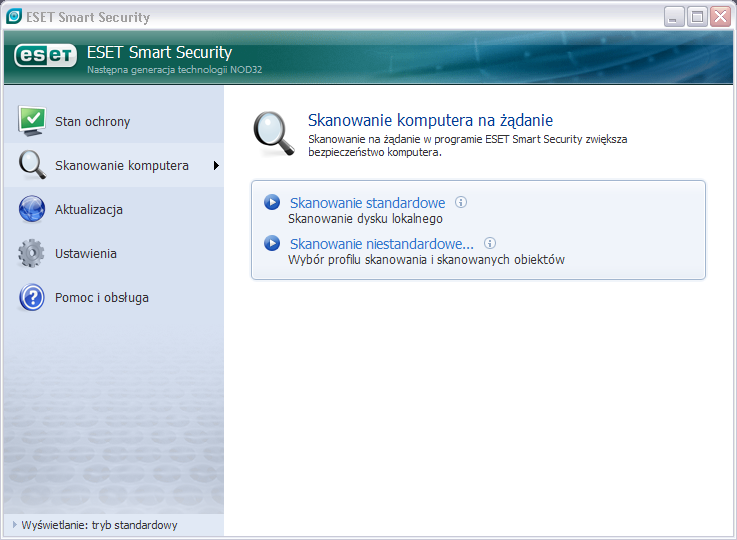Click 'Skanowanie dysku lokalnego' description text
Viewport: 737px width, 540px height.
pyautogui.click(x=365, y=219)
